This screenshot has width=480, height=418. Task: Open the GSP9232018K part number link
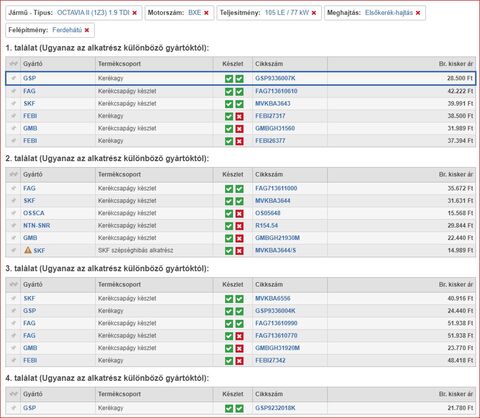tap(275, 408)
